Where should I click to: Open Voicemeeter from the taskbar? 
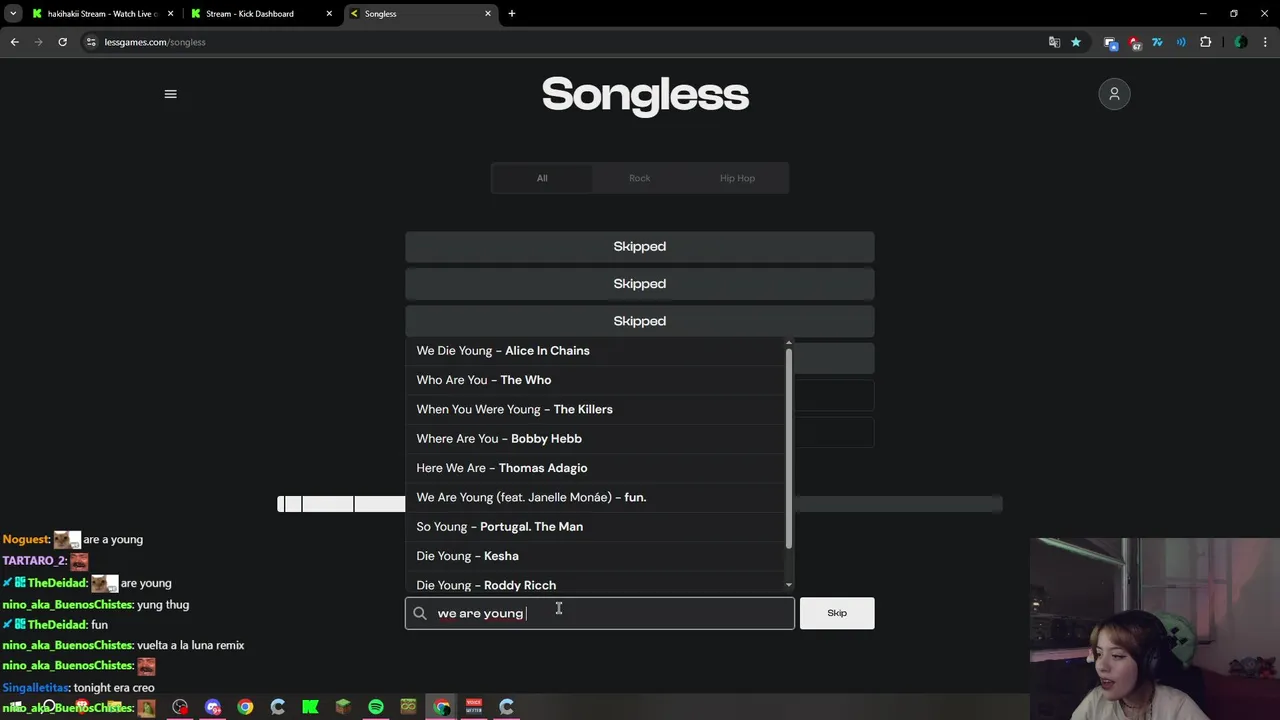(x=474, y=707)
